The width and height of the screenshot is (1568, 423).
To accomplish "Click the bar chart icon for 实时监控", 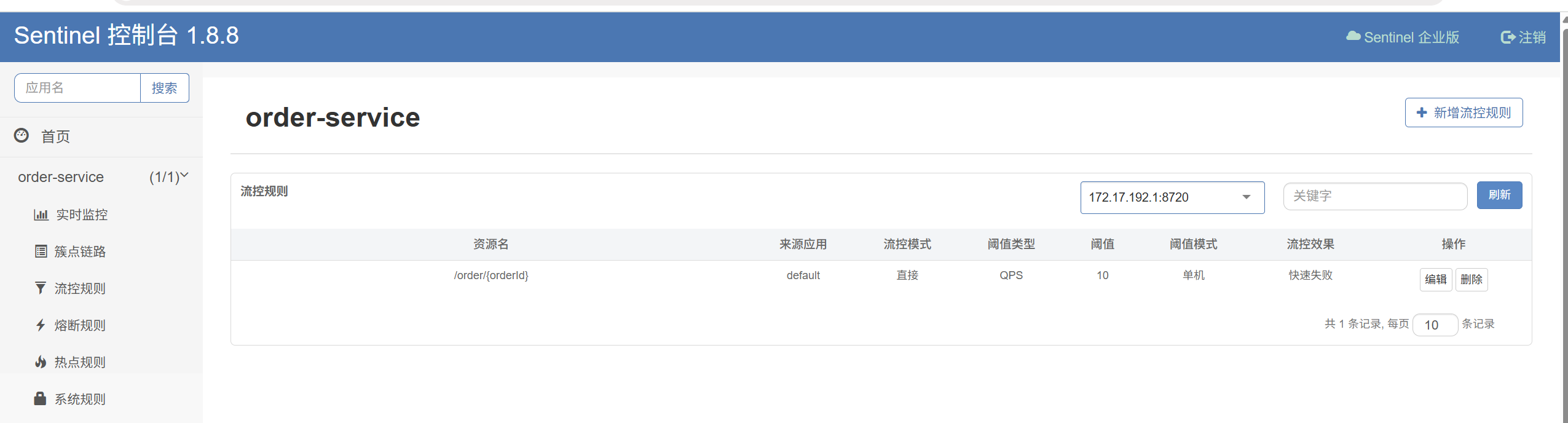I will click(41, 215).
